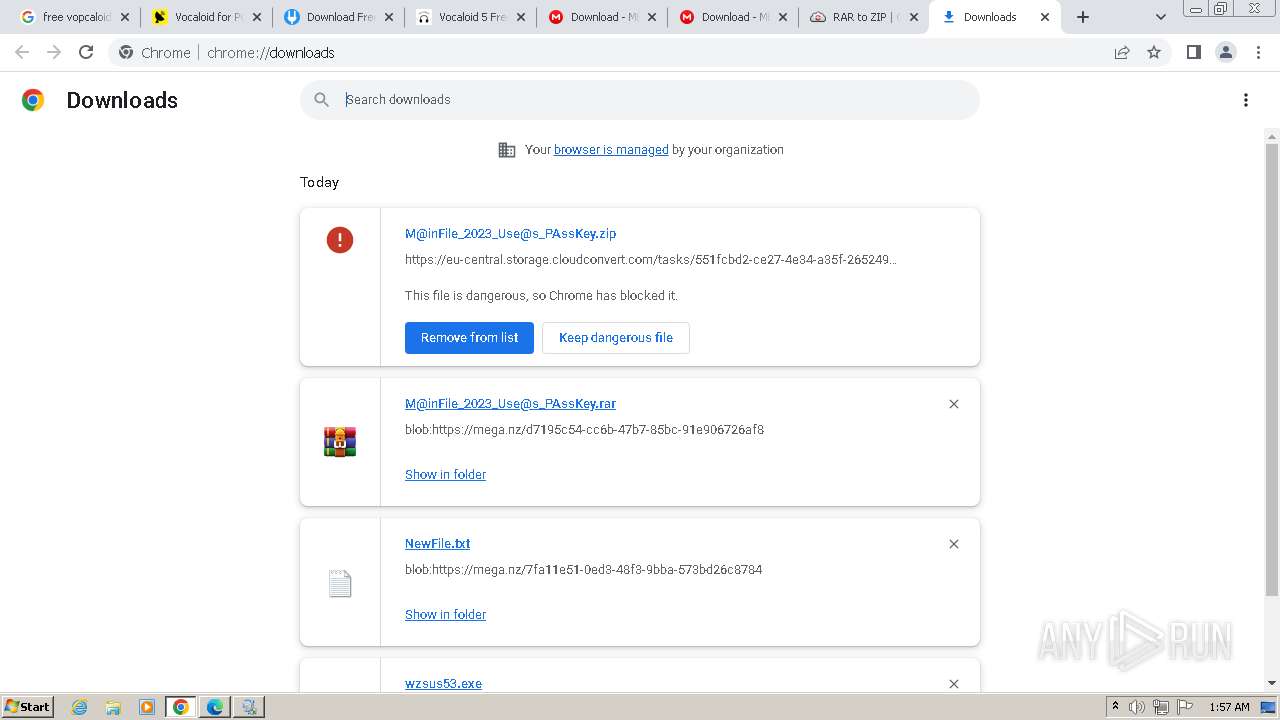1280x720 pixels.
Task: Open M@inFile_2023_Use@s_PAssKey.zip link
Action: pyautogui.click(x=510, y=233)
